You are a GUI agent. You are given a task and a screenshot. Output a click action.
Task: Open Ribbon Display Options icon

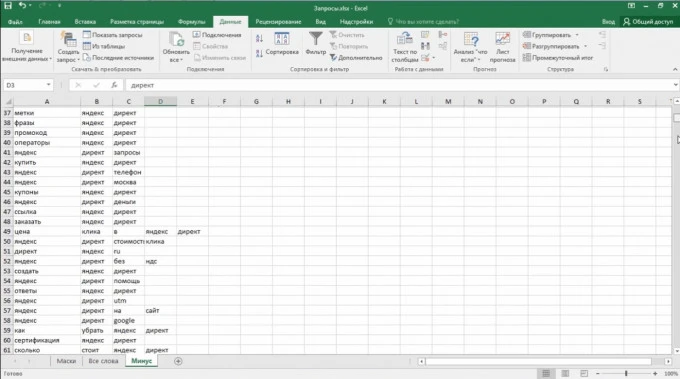pos(631,6)
